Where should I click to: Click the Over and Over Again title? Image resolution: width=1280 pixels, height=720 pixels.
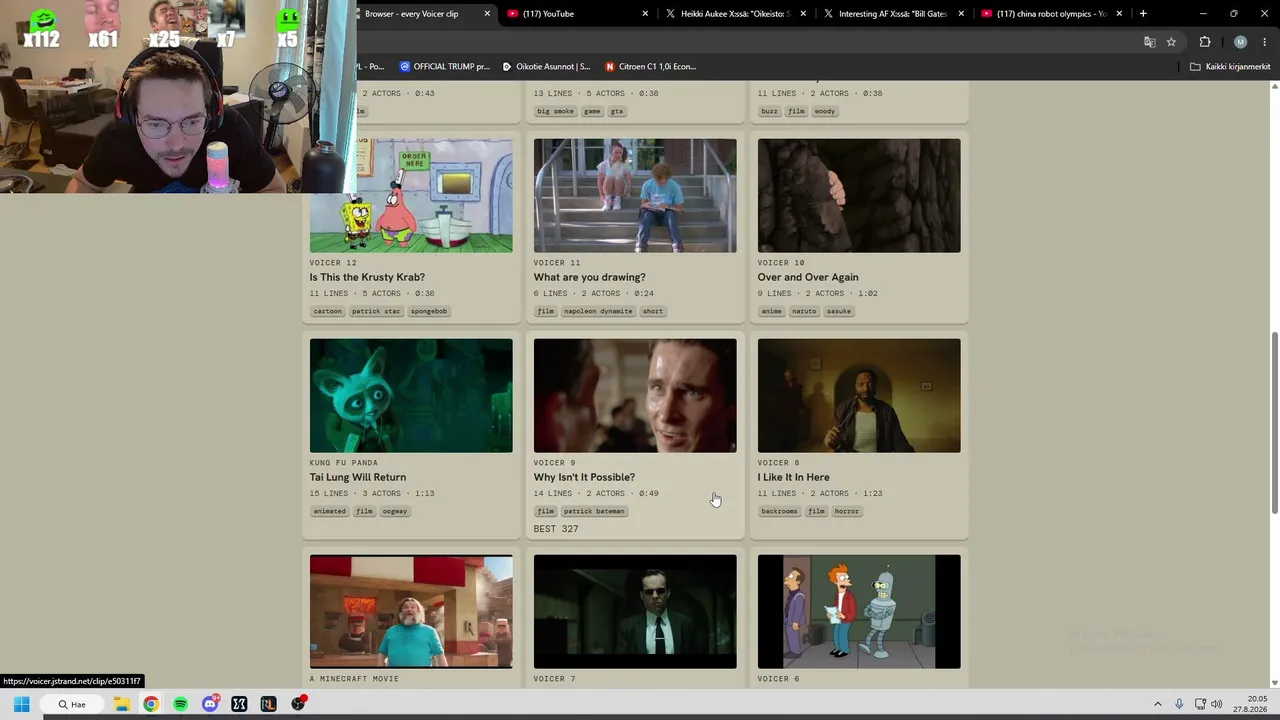(x=808, y=277)
